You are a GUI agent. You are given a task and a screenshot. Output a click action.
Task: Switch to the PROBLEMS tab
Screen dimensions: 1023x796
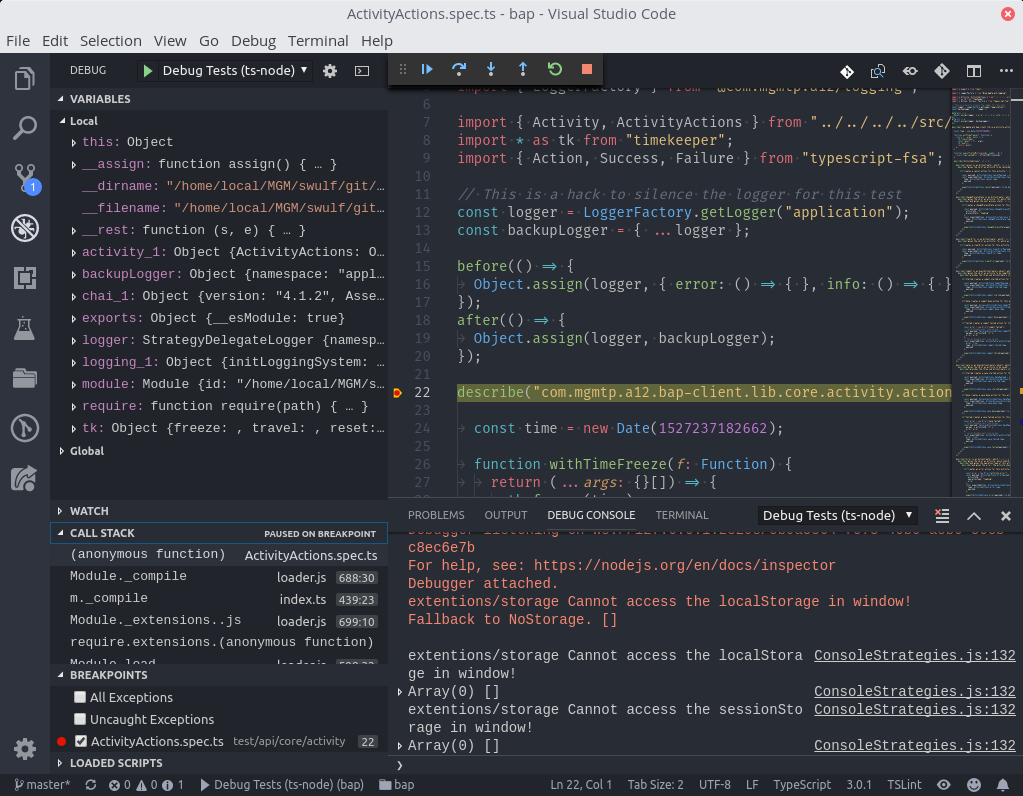436,515
